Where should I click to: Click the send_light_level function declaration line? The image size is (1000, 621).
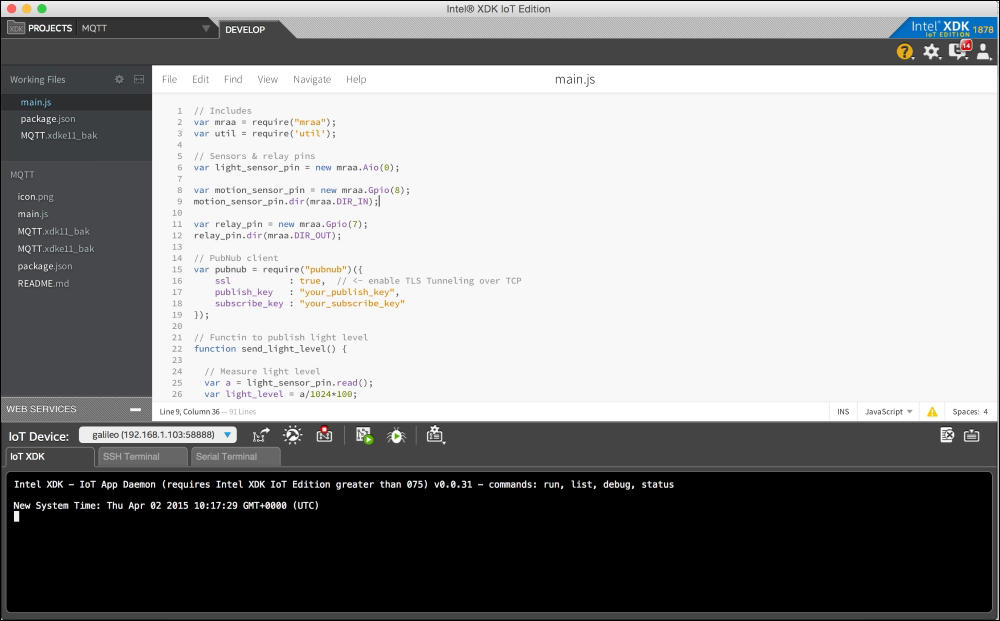[x=270, y=349]
